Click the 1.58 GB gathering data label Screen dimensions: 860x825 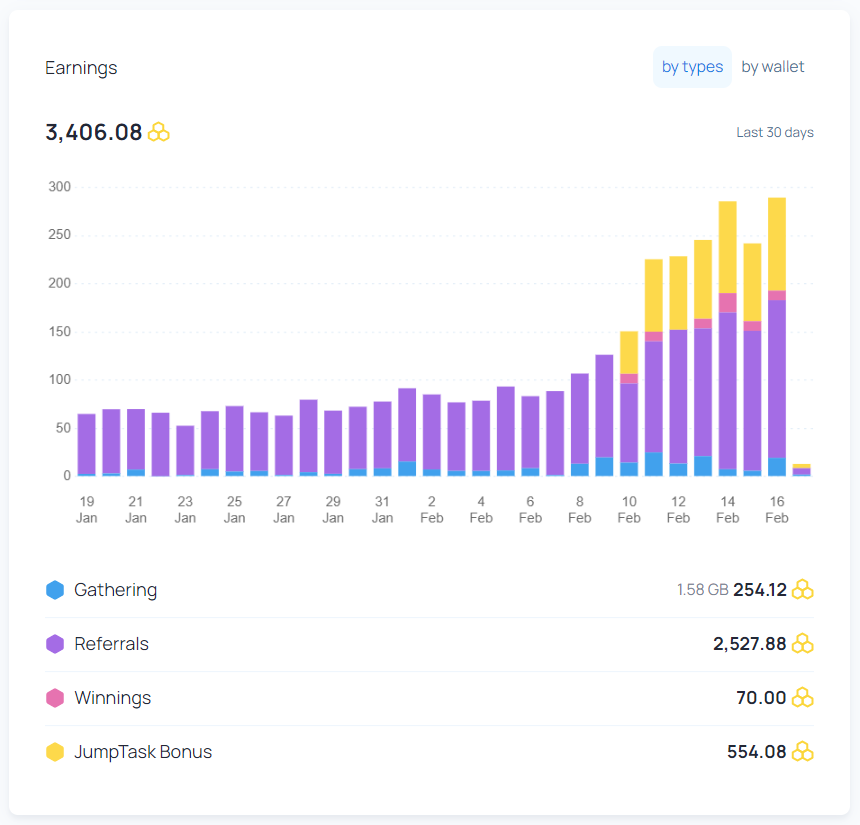[703, 590]
